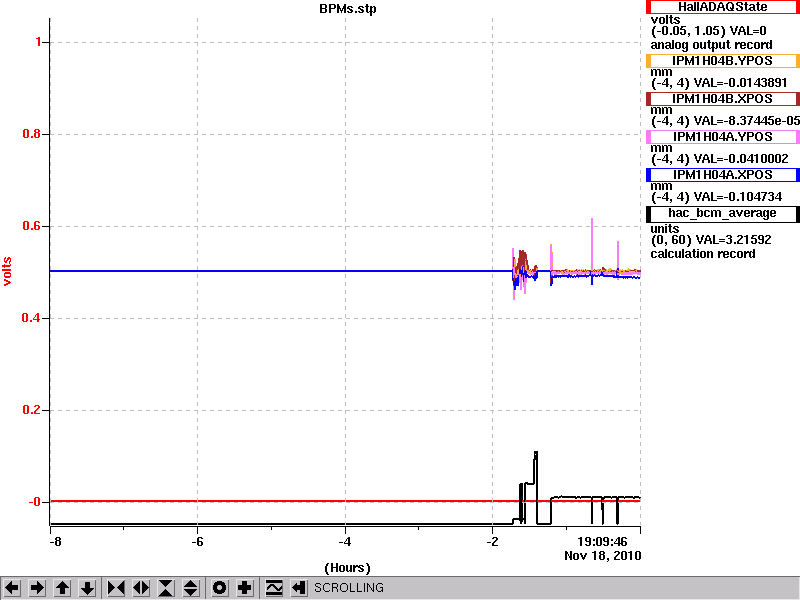The width and height of the screenshot is (800, 600).
Task: Click the Nov 18, 2010 date label
Action: 603,556
